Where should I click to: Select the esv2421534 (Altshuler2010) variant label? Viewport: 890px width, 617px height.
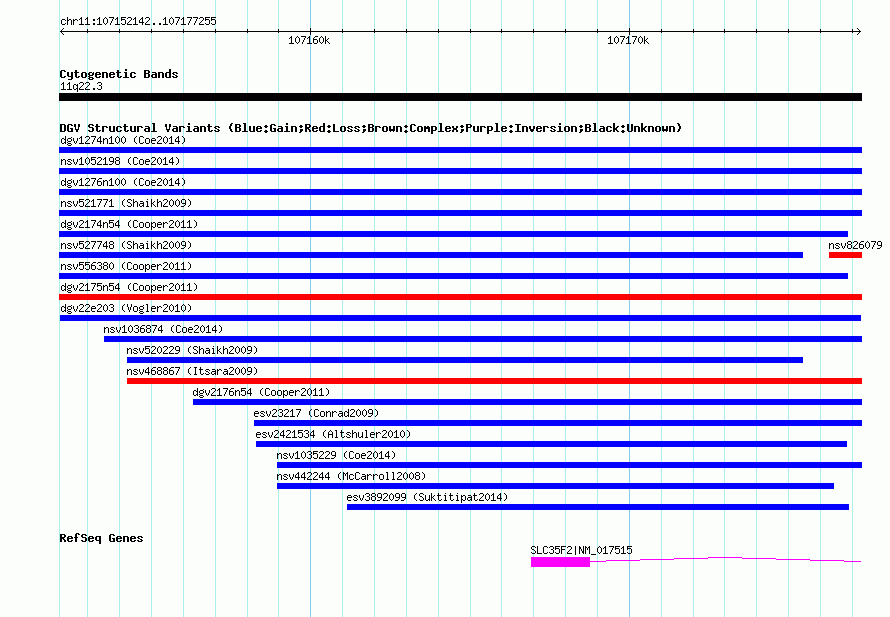(333, 434)
